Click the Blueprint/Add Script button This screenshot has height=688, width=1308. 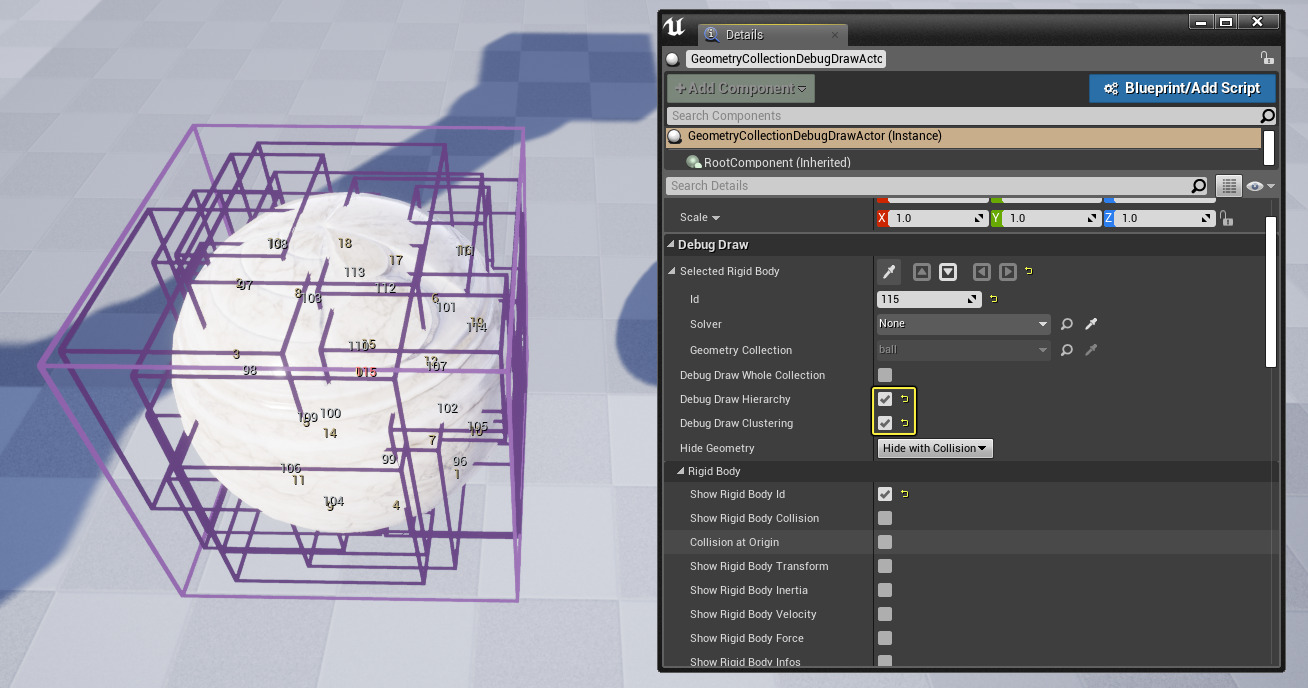1183,88
